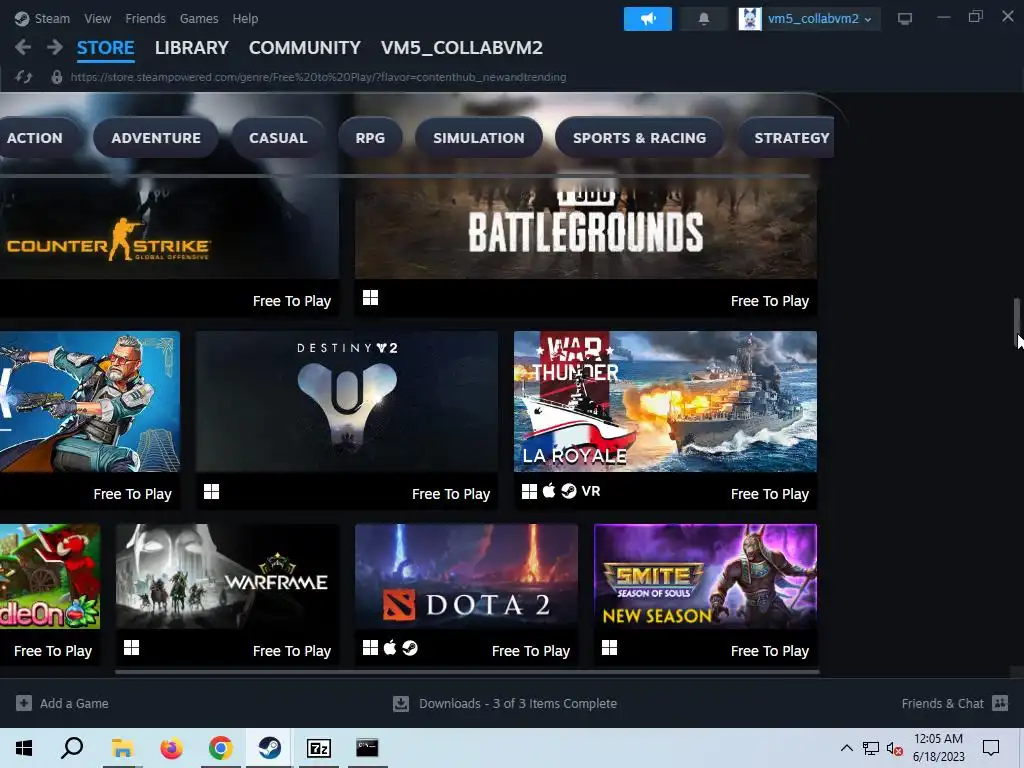The width and height of the screenshot is (1024, 768).
Task: Open the Windows Start menu
Action: coord(24,748)
